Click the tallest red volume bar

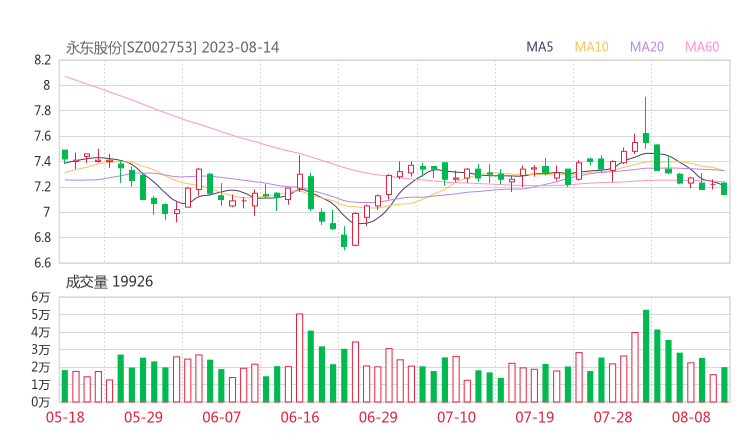point(299,358)
